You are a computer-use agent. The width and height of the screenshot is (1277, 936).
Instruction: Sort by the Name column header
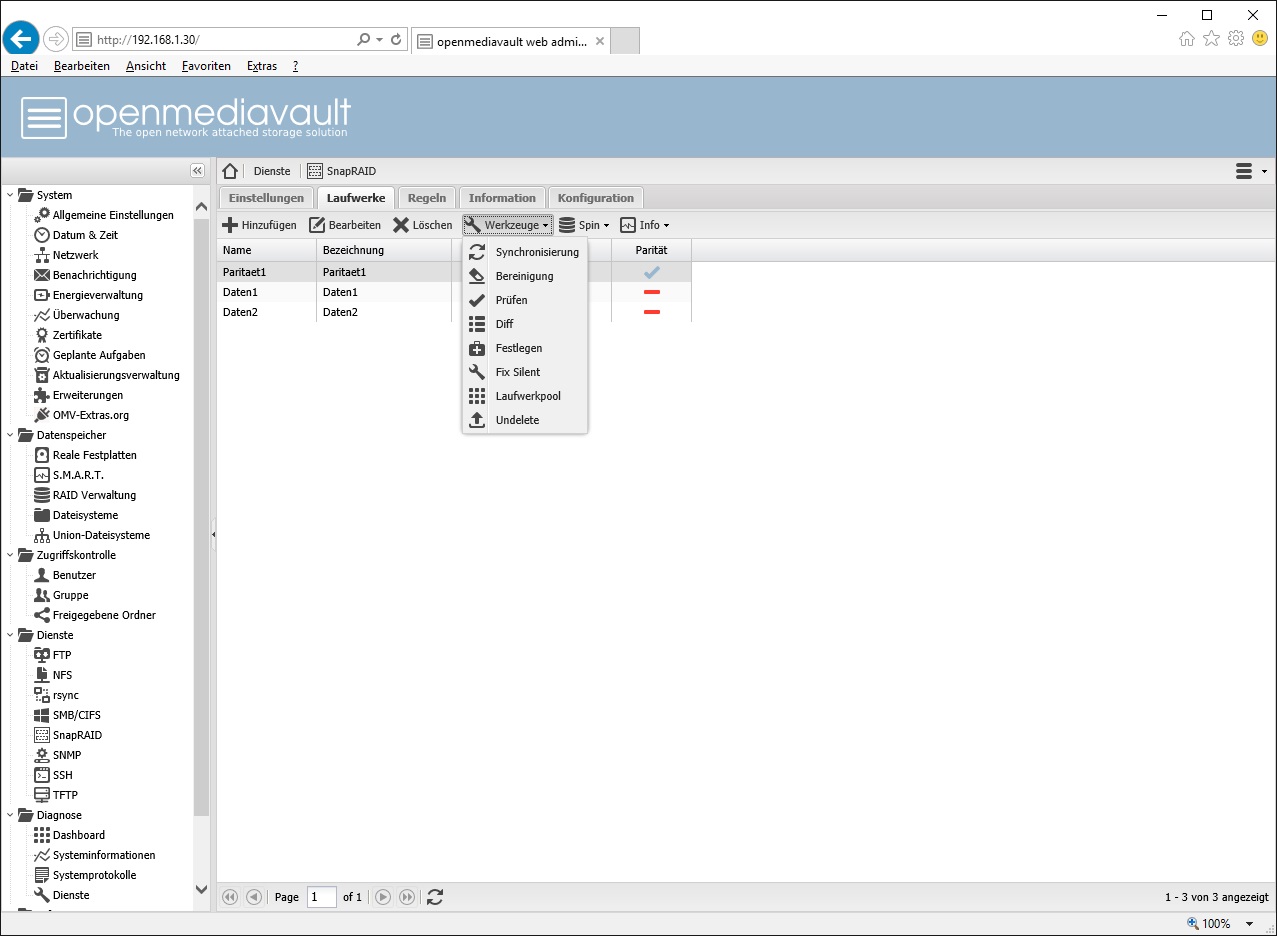(x=267, y=250)
